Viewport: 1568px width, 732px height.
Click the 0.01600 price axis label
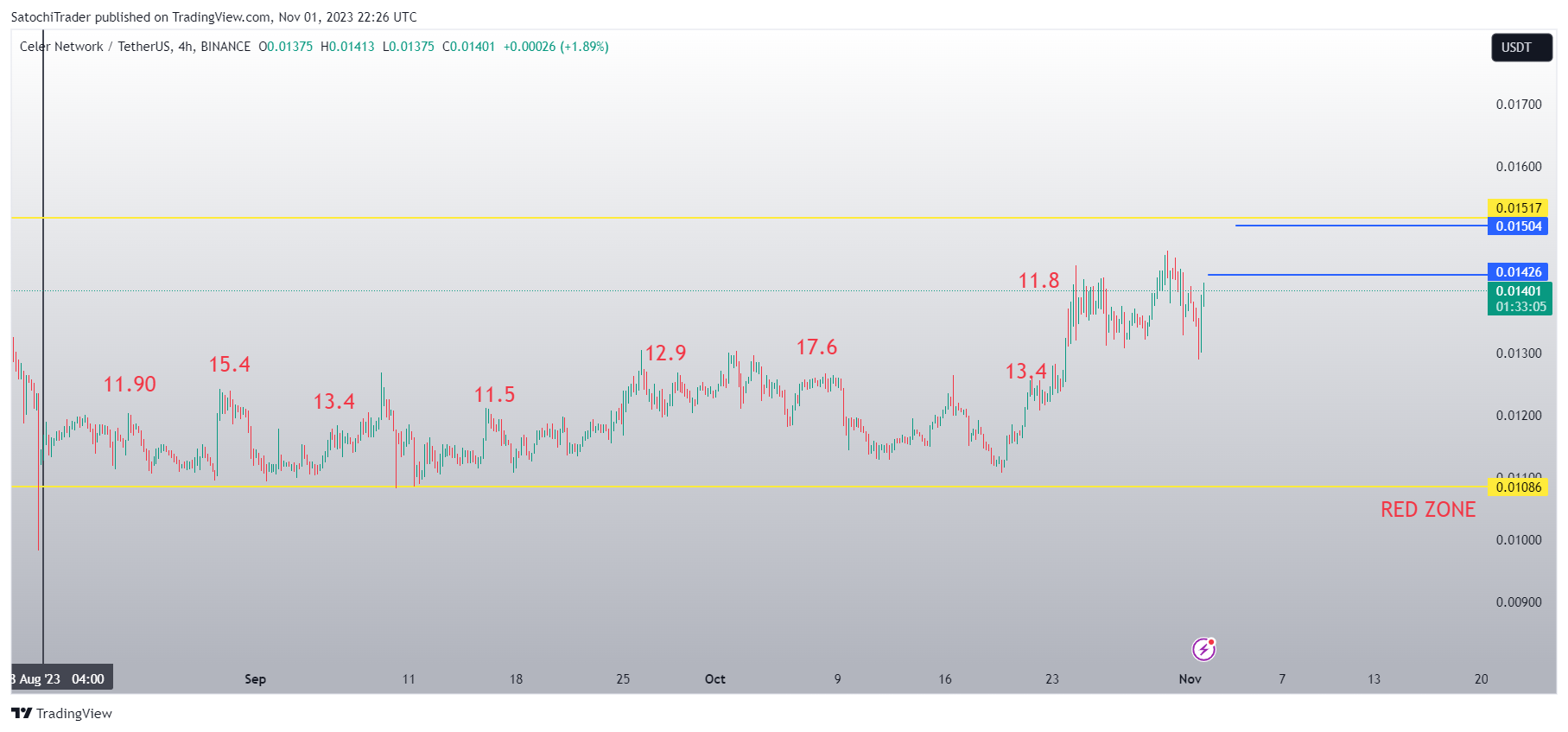pos(1519,167)
